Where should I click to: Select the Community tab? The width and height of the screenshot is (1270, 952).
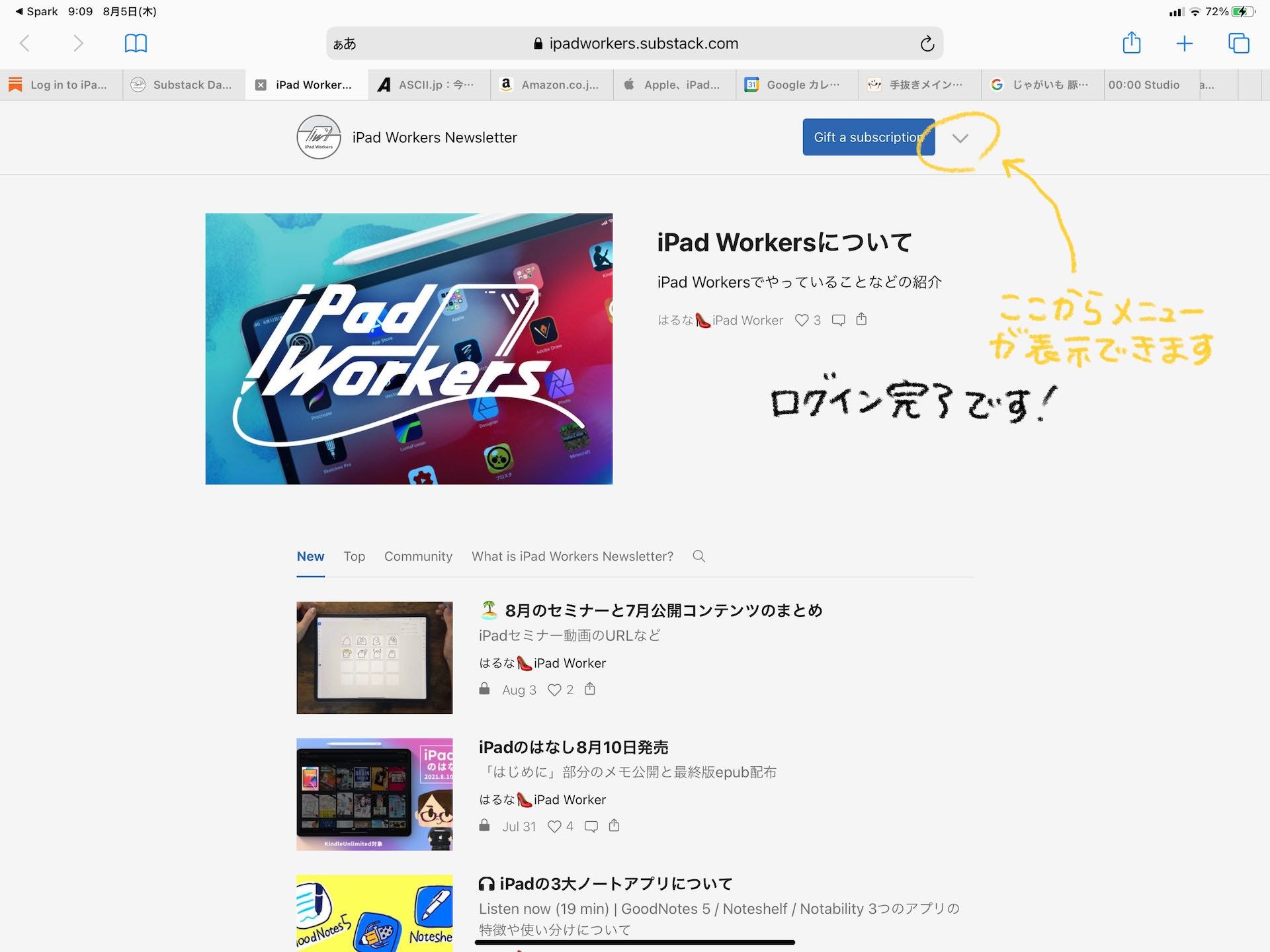tap(418, 557)
